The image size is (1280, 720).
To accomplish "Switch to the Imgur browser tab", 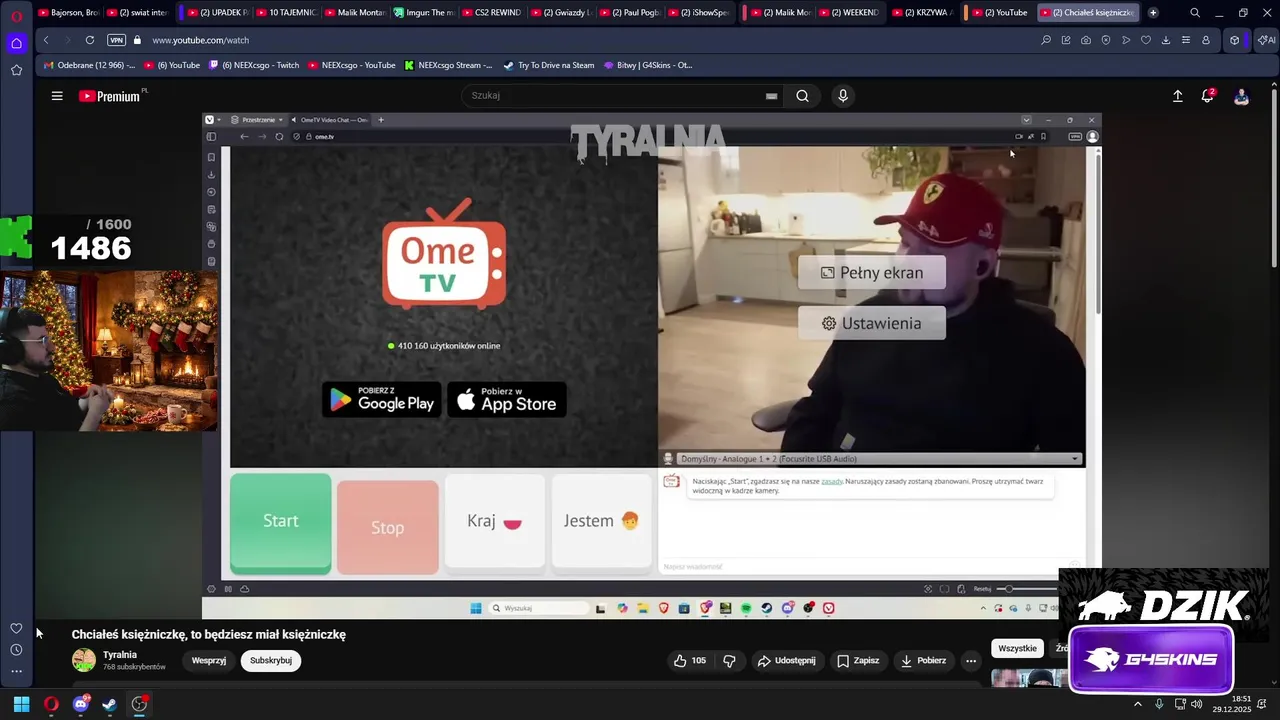I will (424, 13).
